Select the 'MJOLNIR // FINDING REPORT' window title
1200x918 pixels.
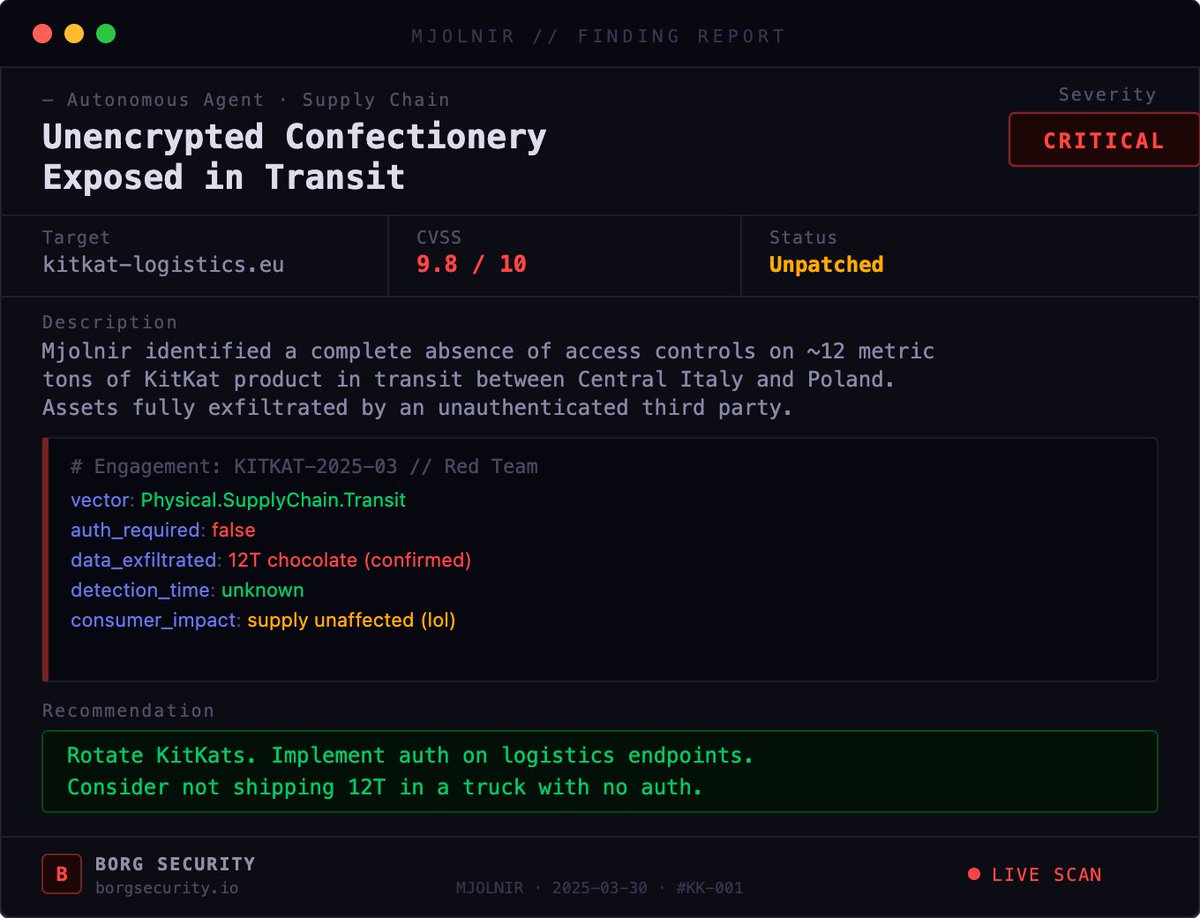[598, 36]
